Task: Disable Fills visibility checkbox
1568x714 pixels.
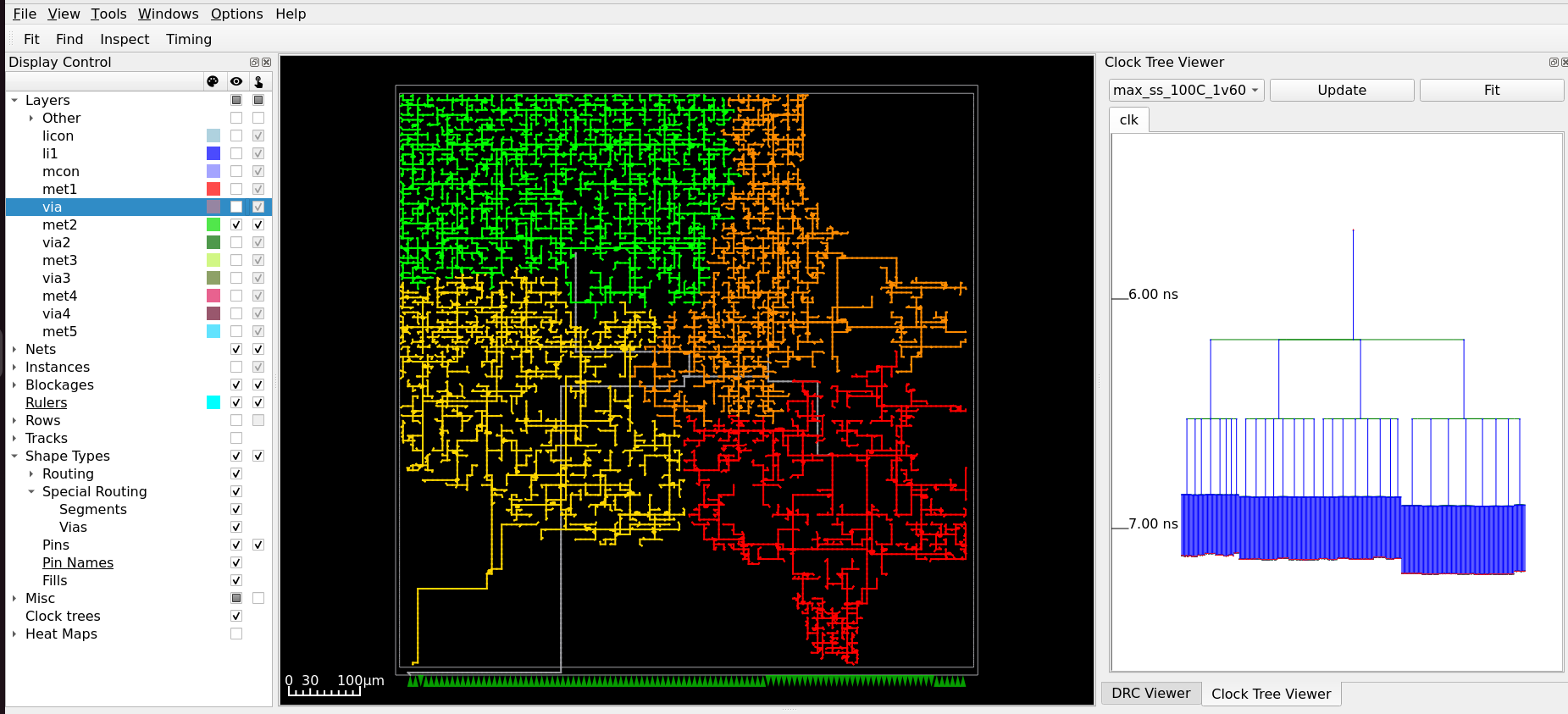Action: pos(236,580)
